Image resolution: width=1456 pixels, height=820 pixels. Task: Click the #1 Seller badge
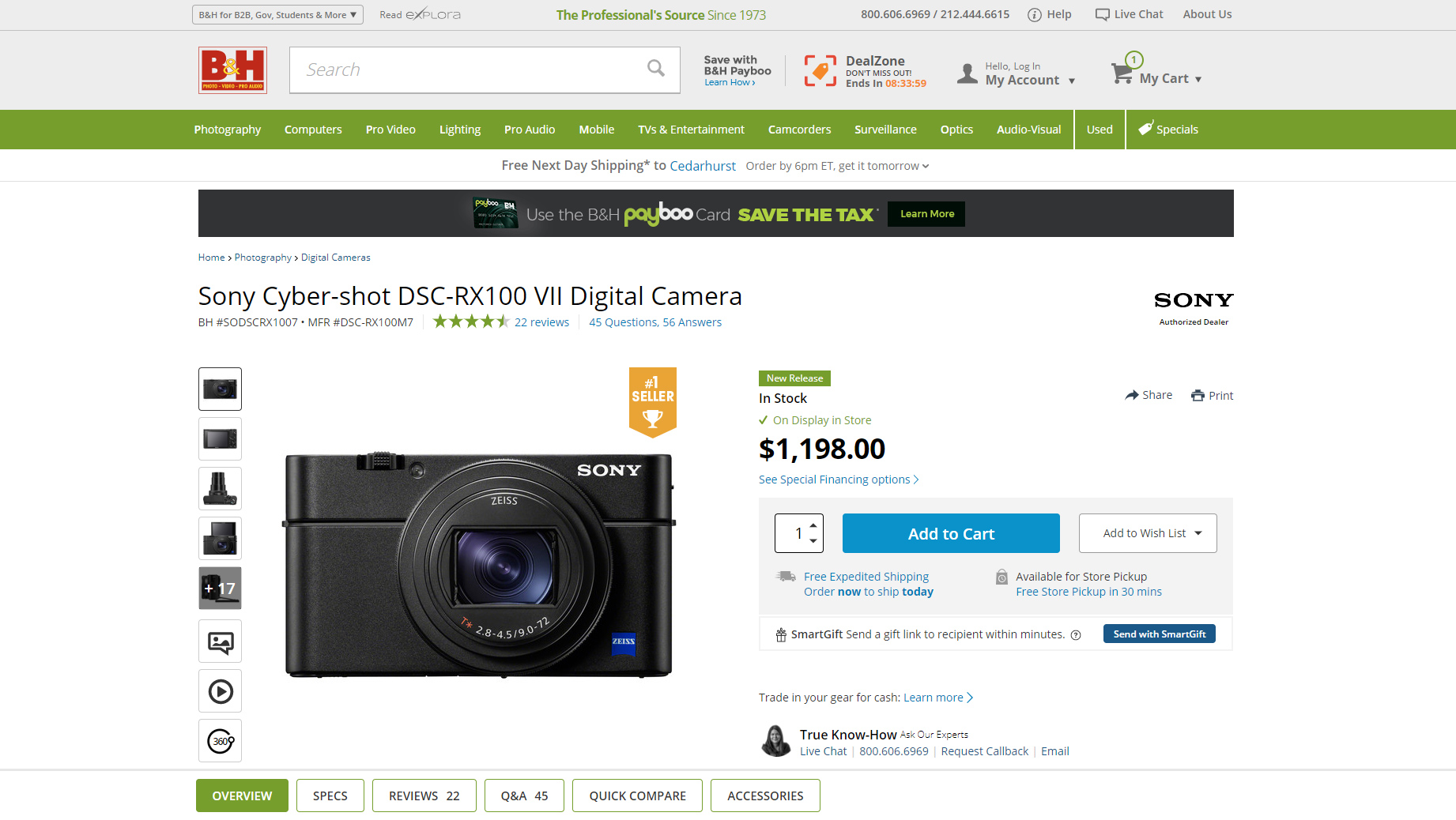click(x=653, y=401)
